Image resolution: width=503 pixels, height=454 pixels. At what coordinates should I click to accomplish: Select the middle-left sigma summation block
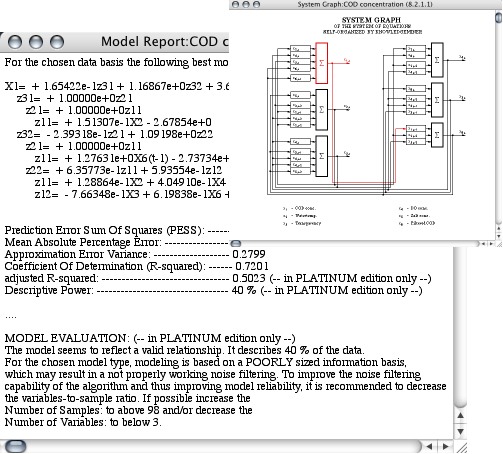pyautogui.click(x=321, y=109)
